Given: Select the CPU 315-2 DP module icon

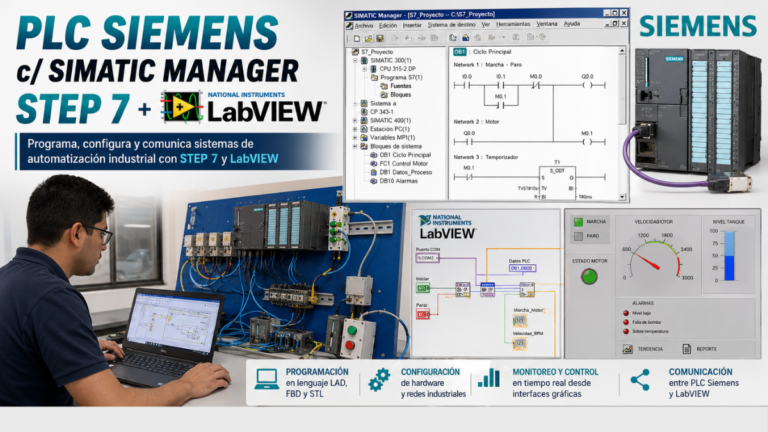Looking at the screenshot, I should click(373, 69).
